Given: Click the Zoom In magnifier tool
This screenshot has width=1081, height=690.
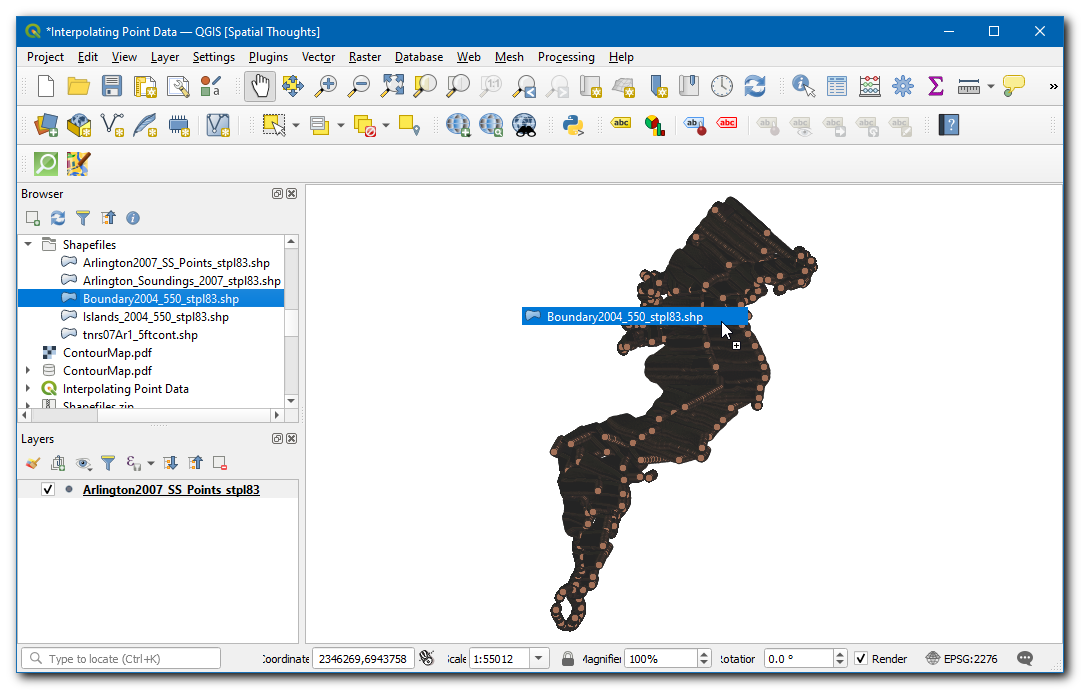Looking at the screenshot, I should pos(325,87).
